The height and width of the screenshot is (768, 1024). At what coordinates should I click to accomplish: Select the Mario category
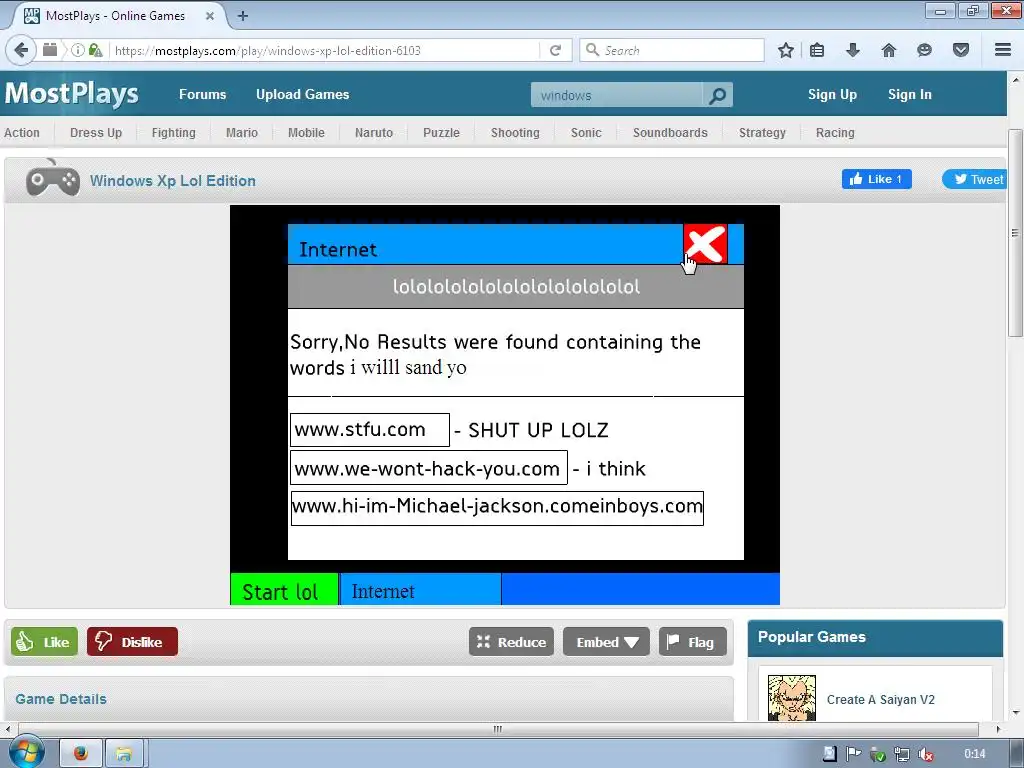coord(242,133)
